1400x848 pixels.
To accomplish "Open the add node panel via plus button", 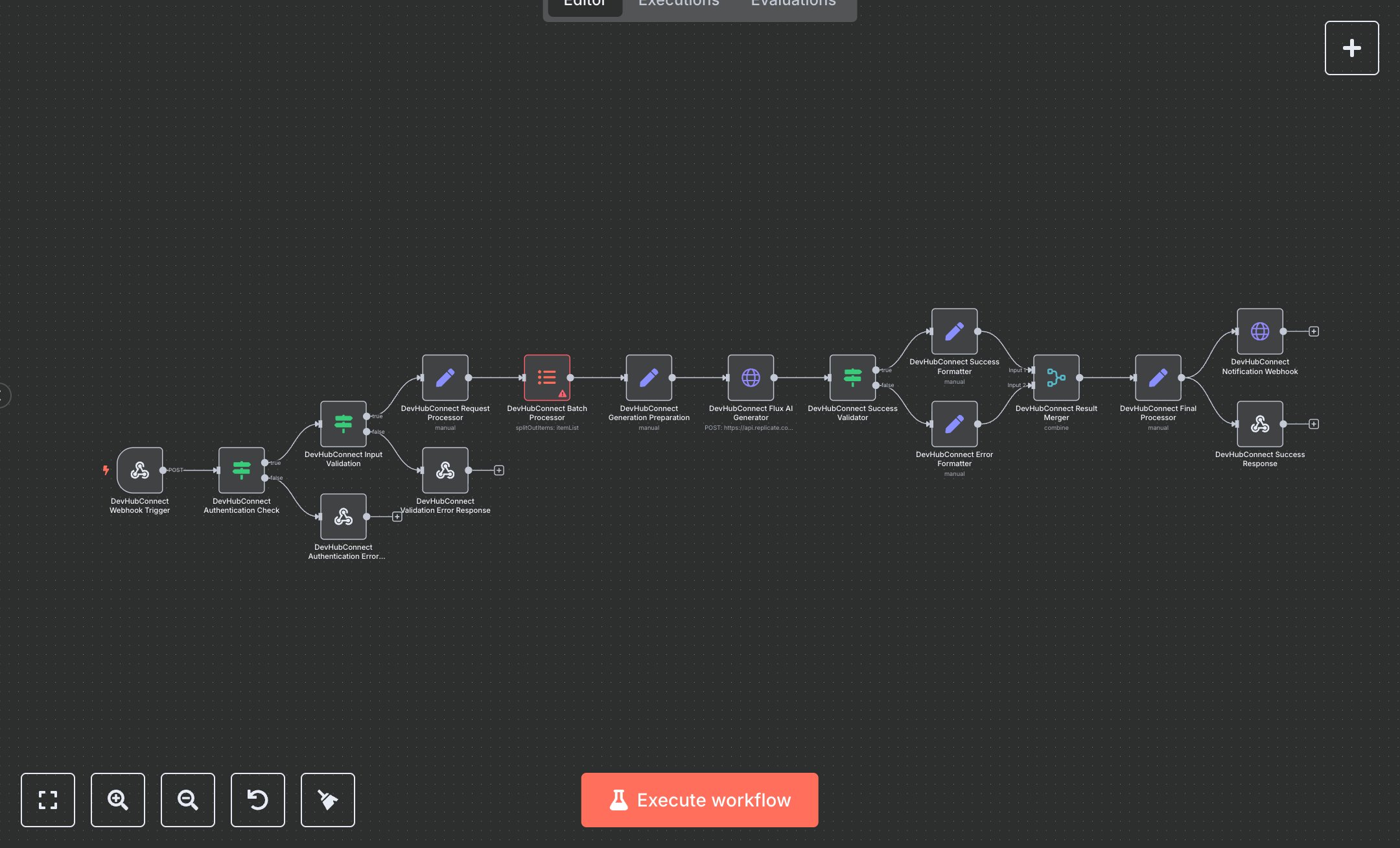I will [1352, 47].
